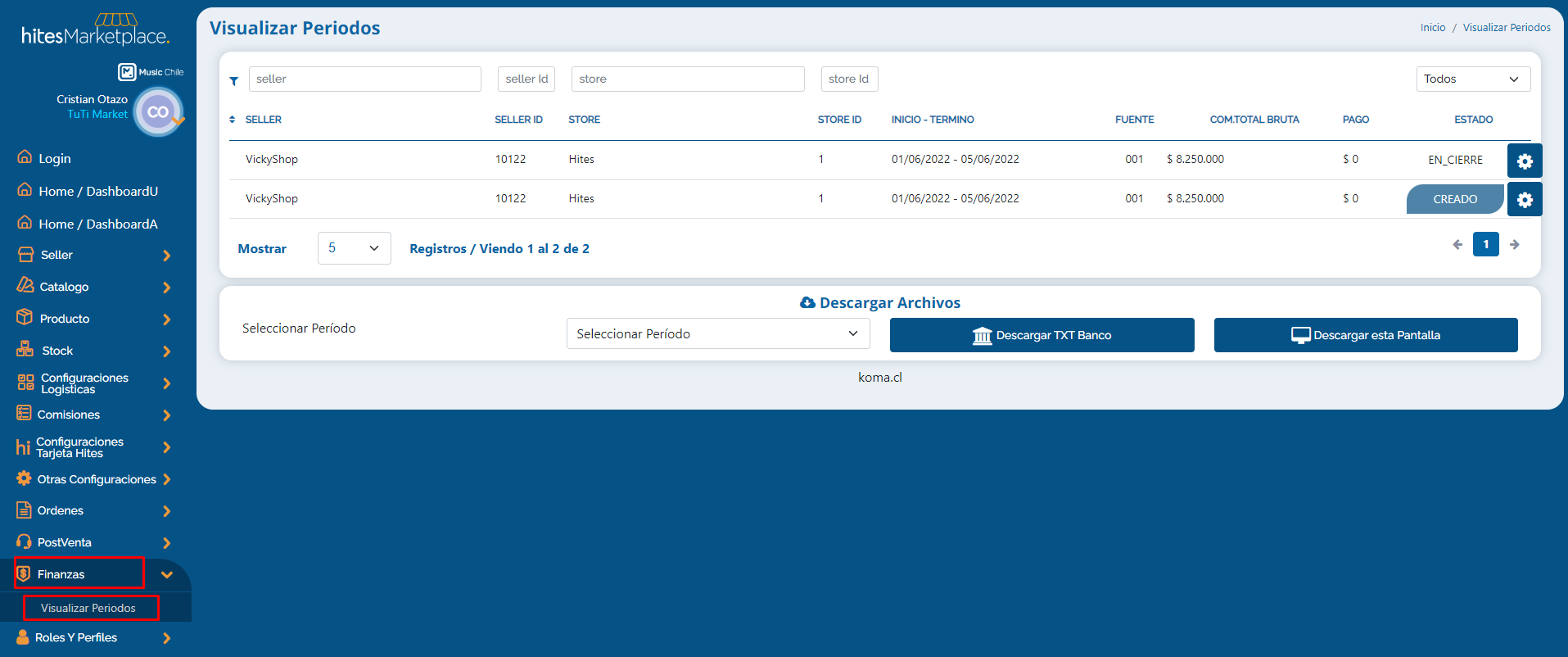Screen dimensions: 1568x657
Task: Click the store filter input field
Action: [x=688, y=79]
